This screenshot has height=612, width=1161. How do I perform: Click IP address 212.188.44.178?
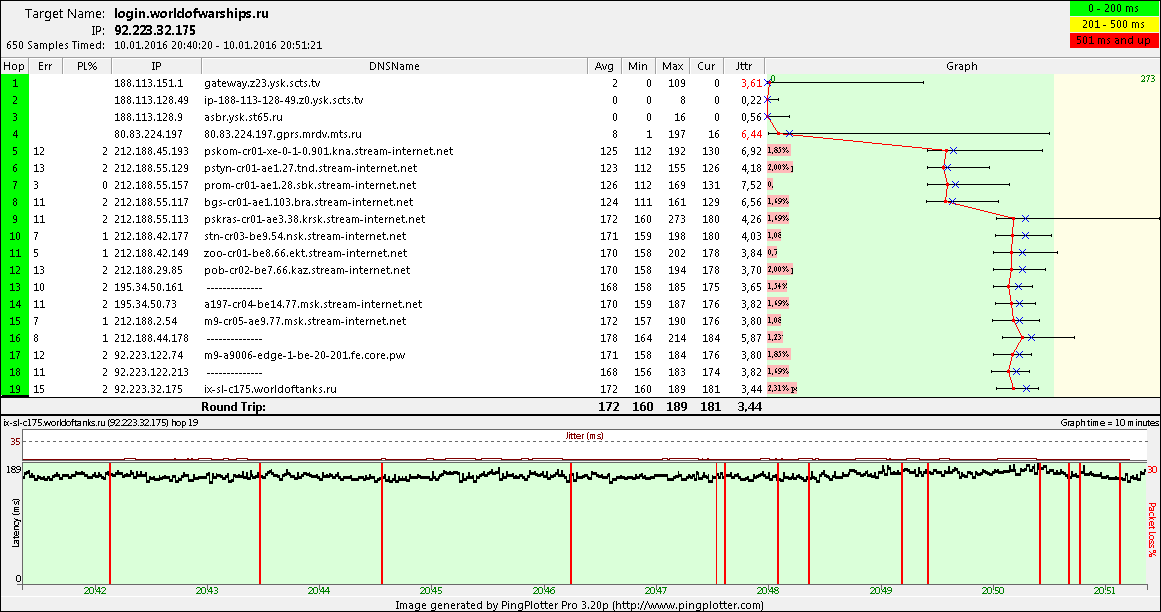point(151,338)
